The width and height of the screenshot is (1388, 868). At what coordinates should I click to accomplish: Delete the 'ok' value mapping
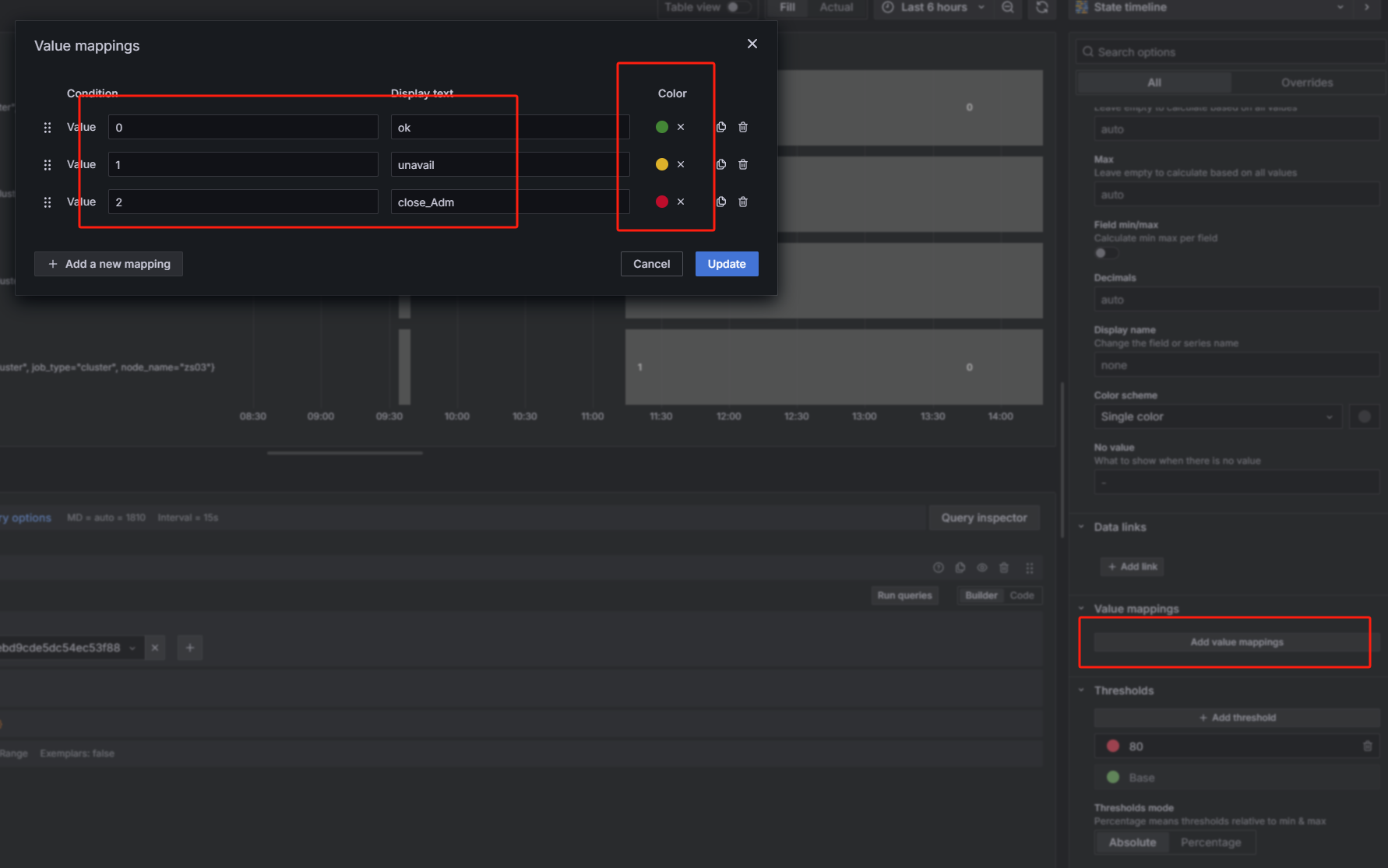pyautogui.click(x=743, y=127)
